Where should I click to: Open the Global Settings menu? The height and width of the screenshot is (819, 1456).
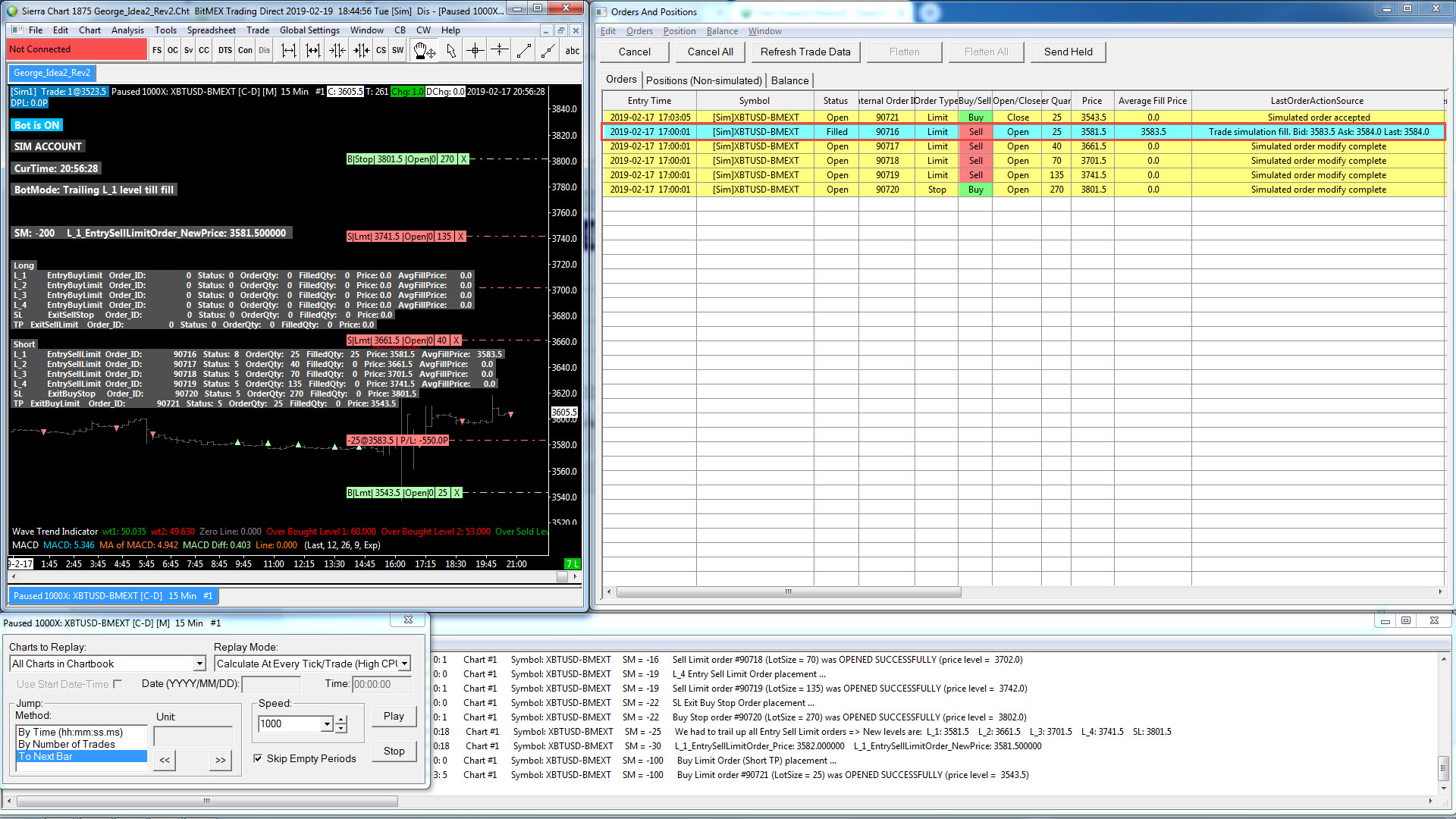point(309,30)
